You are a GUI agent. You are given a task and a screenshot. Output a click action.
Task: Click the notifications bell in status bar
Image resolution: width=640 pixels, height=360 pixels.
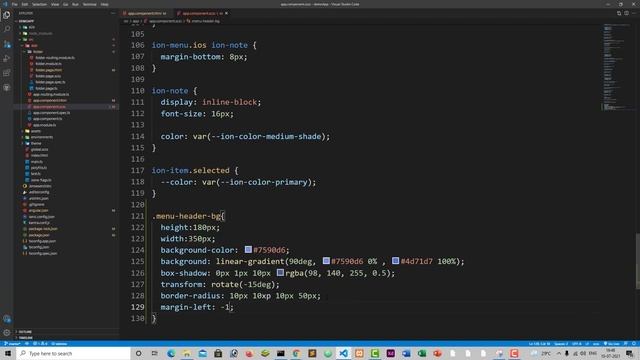pyautogui.click(x=634, y=344)
